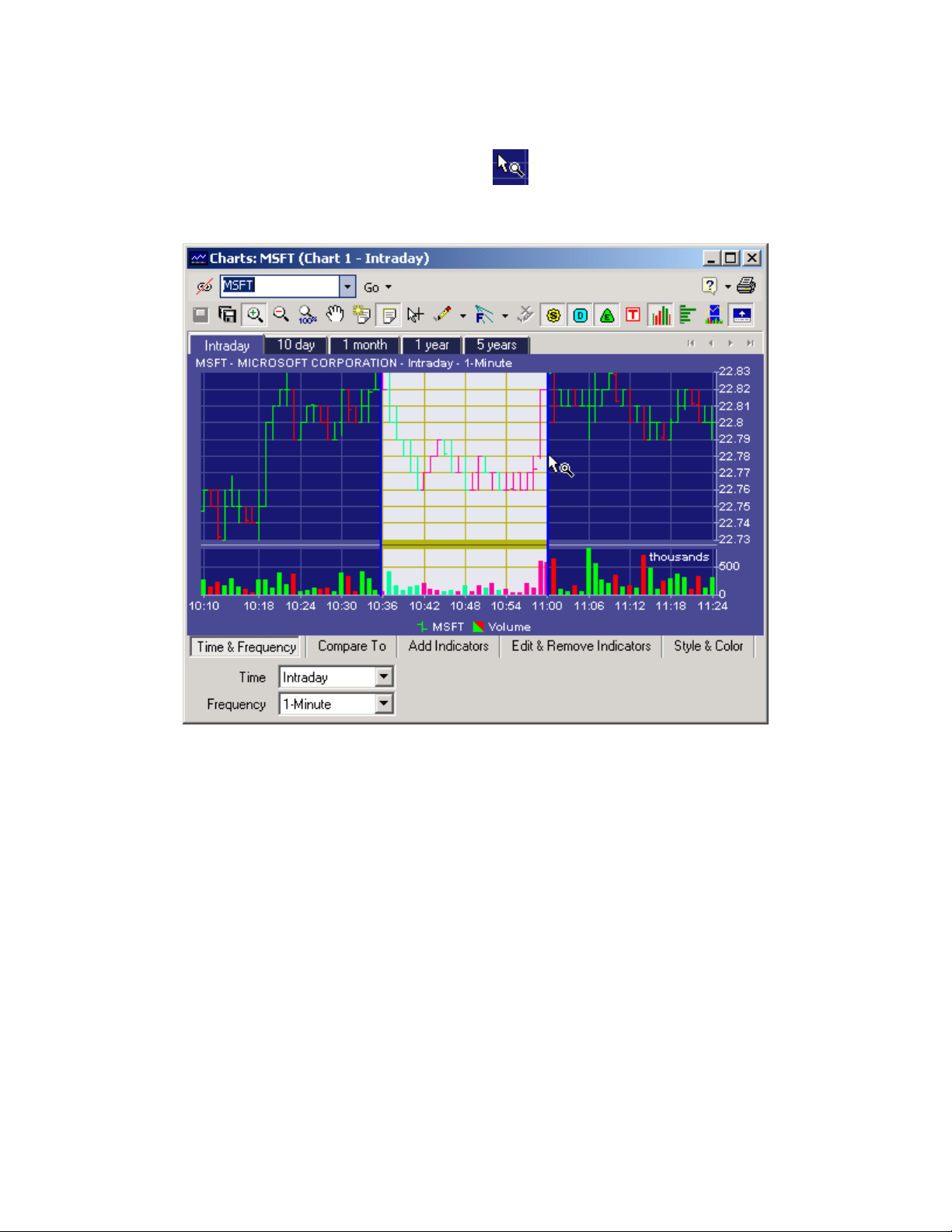Open the symbol dropdown next to MSFT
This screenshot has width=952, height=1232.
(347, 286)
